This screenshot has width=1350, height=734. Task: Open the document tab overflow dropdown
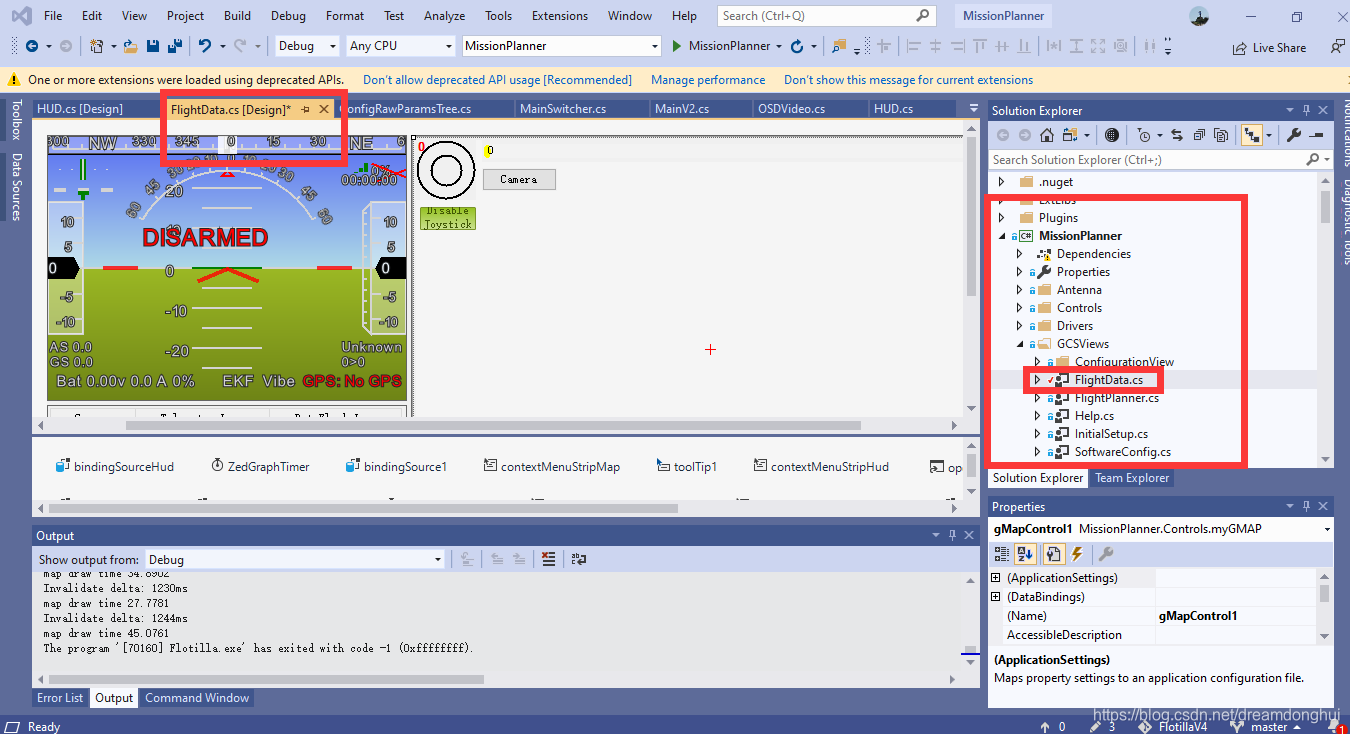pos(974,109)
